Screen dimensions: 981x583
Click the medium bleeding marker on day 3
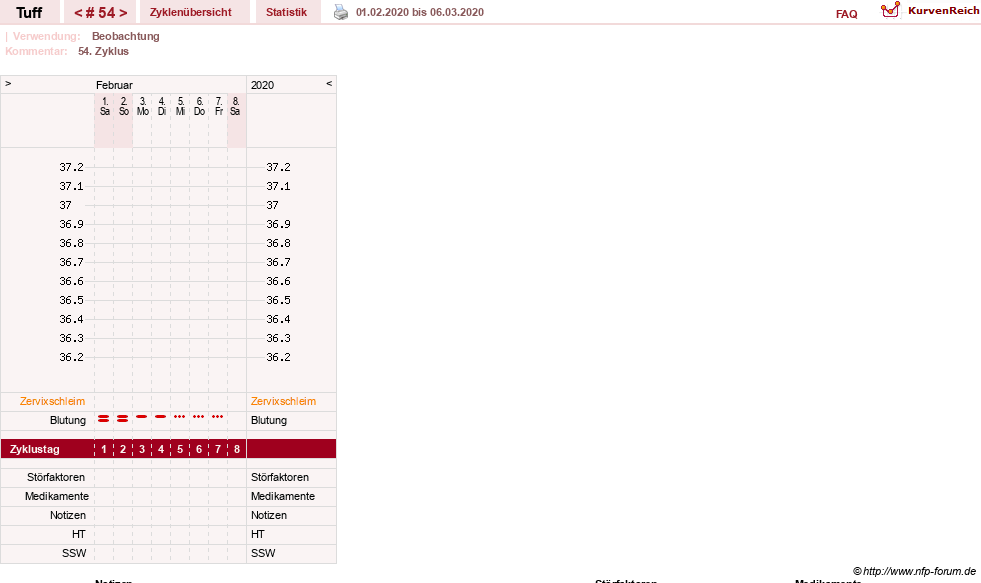(142, 417)
